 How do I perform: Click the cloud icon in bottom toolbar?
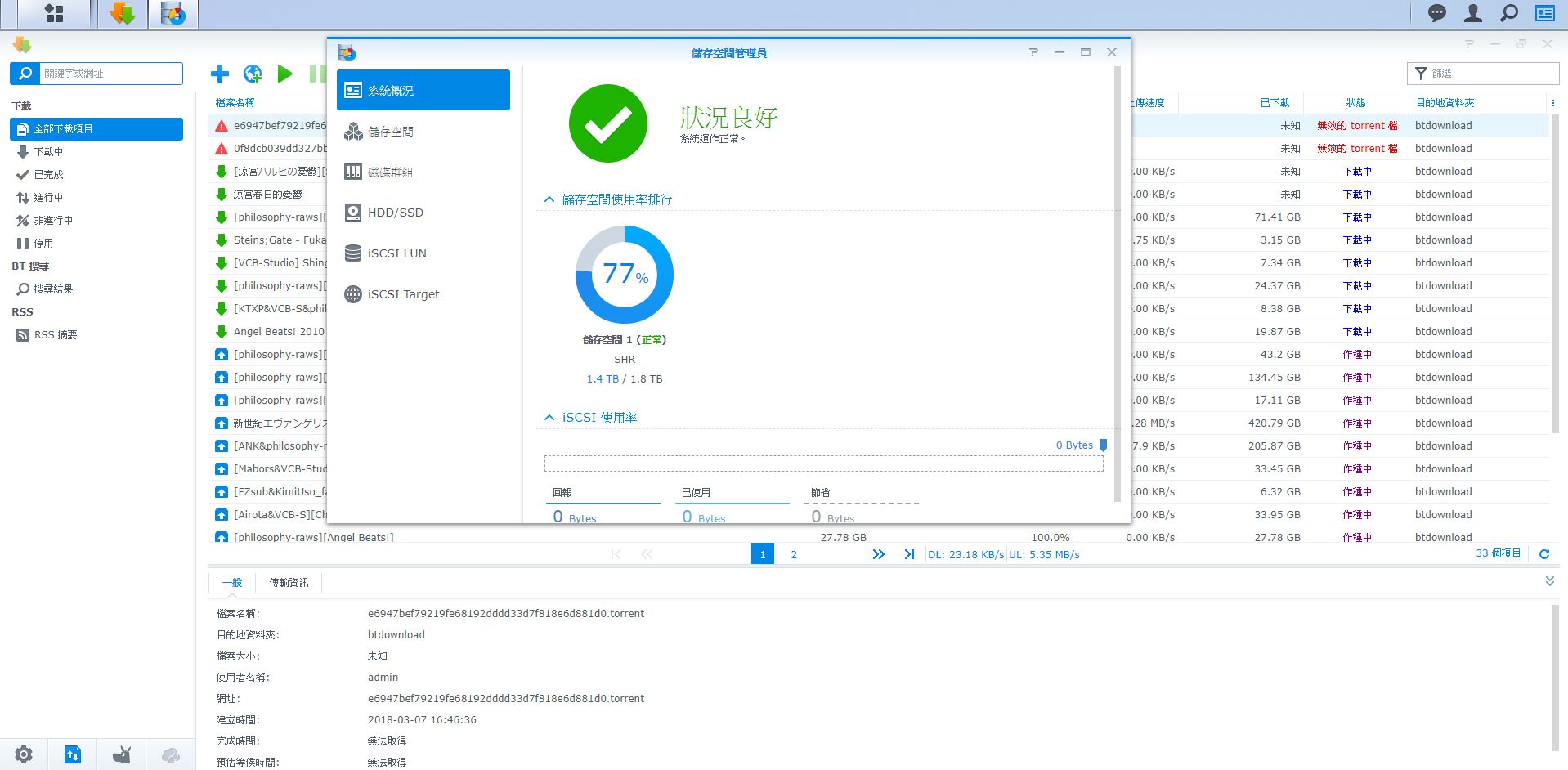tap(171, 754)
